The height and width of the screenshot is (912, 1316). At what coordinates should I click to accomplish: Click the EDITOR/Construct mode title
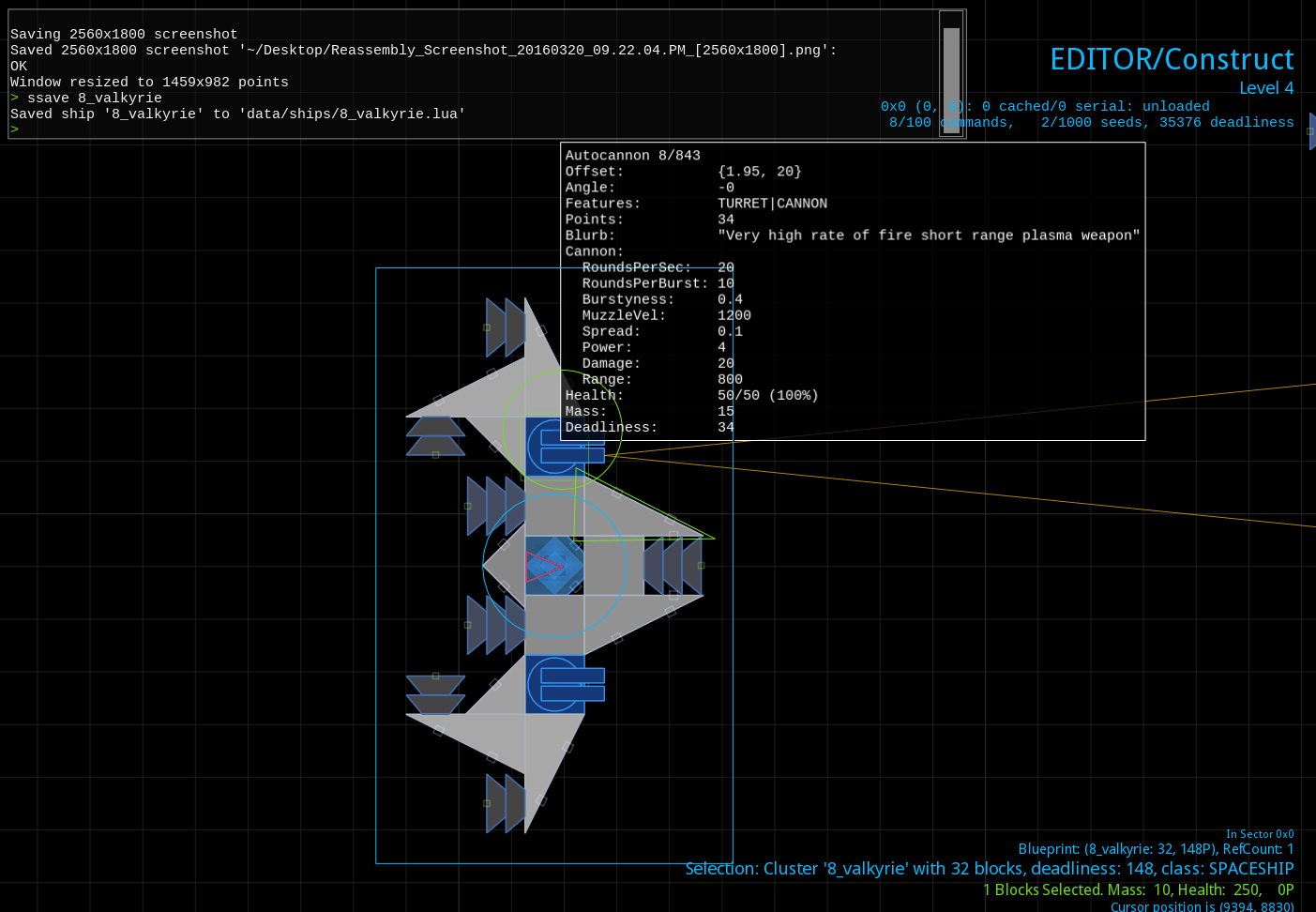[x=1172, y=58]
